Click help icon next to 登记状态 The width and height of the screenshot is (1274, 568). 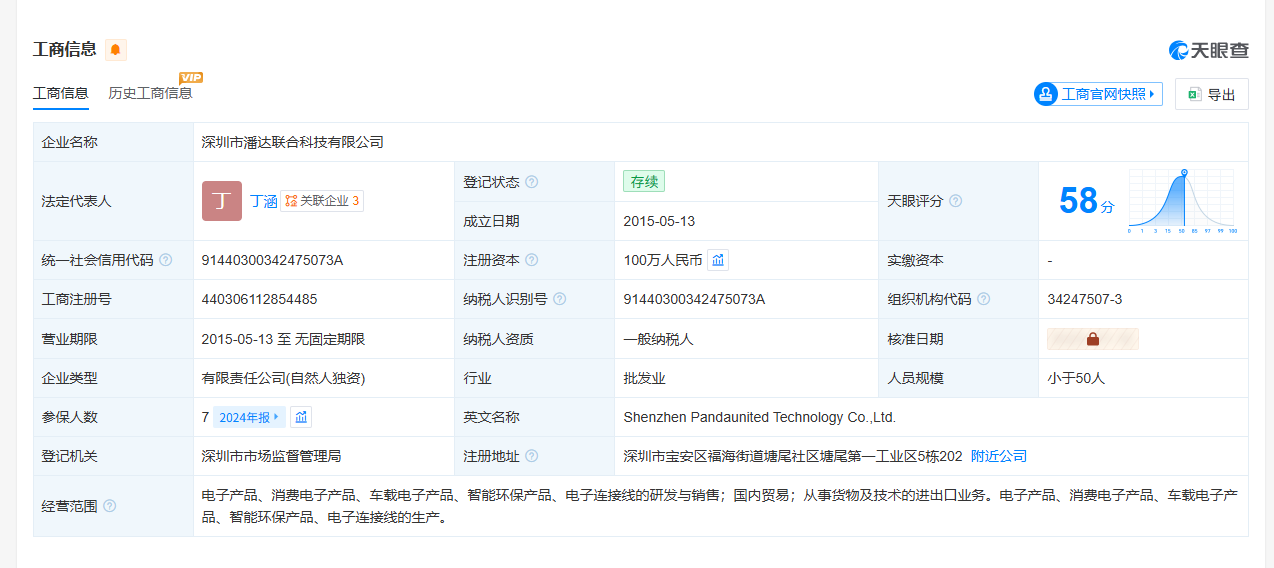532,182
